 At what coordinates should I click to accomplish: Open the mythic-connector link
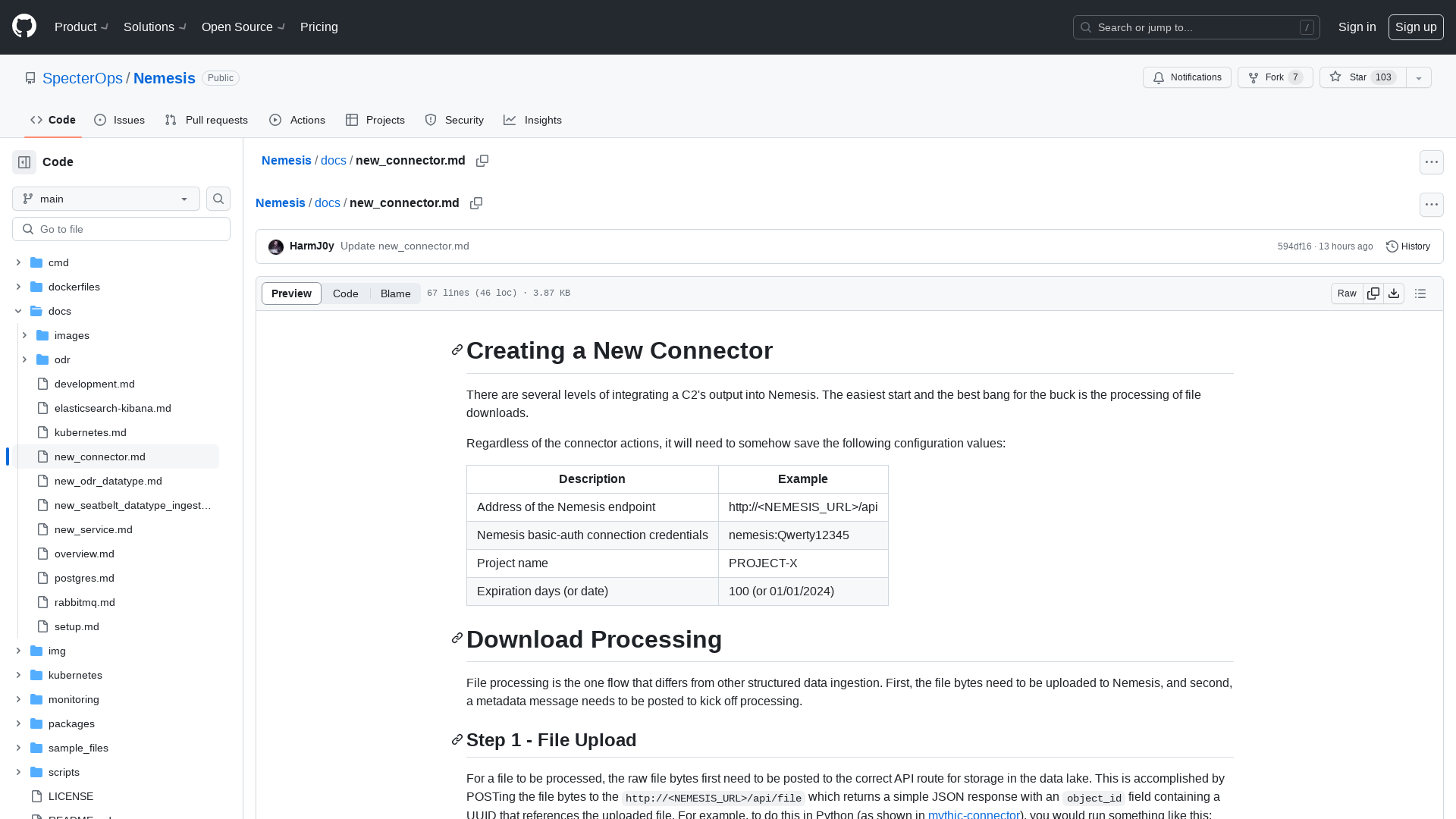coord(974,814)
